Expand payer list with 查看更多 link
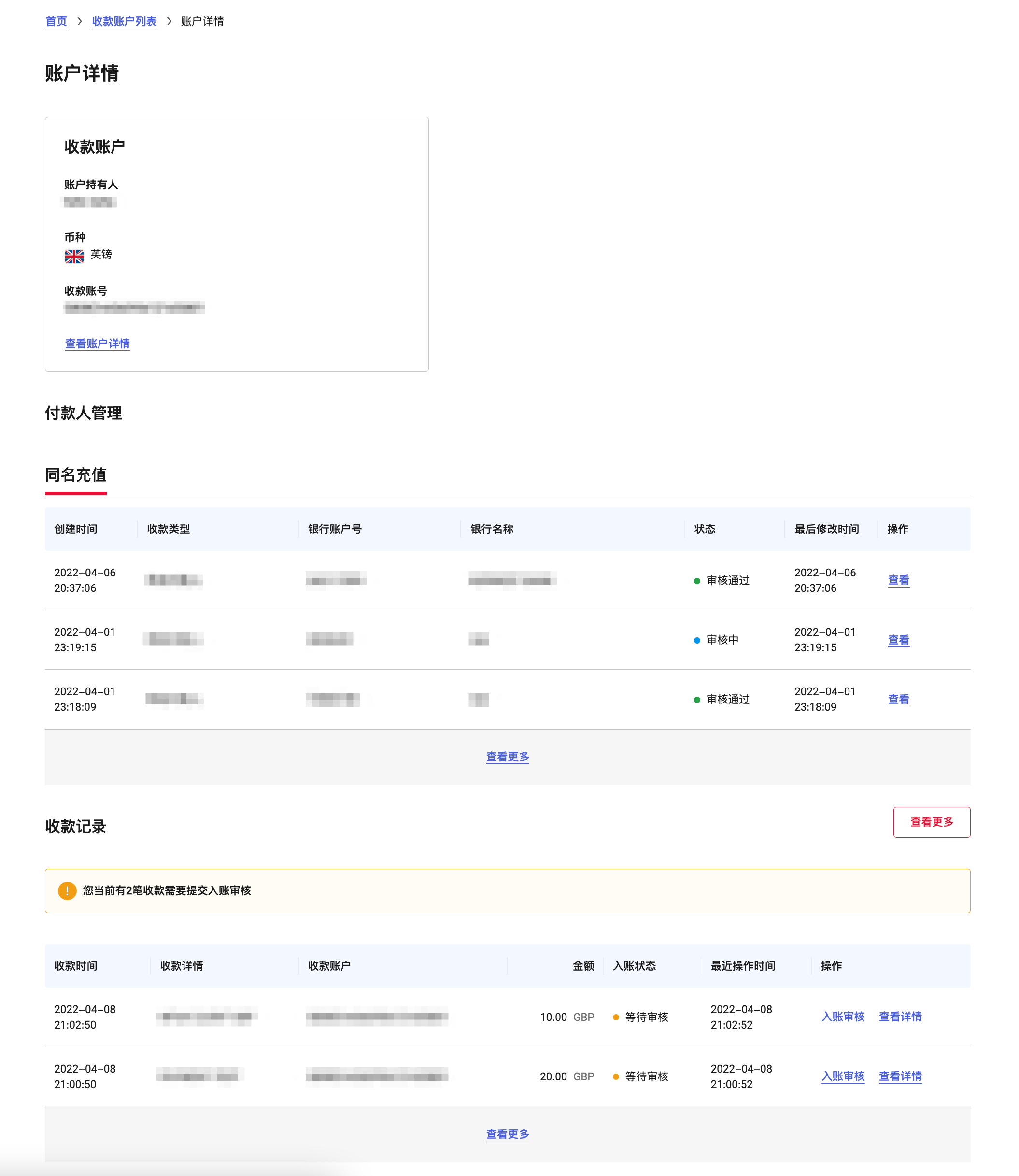 (507, 757)
